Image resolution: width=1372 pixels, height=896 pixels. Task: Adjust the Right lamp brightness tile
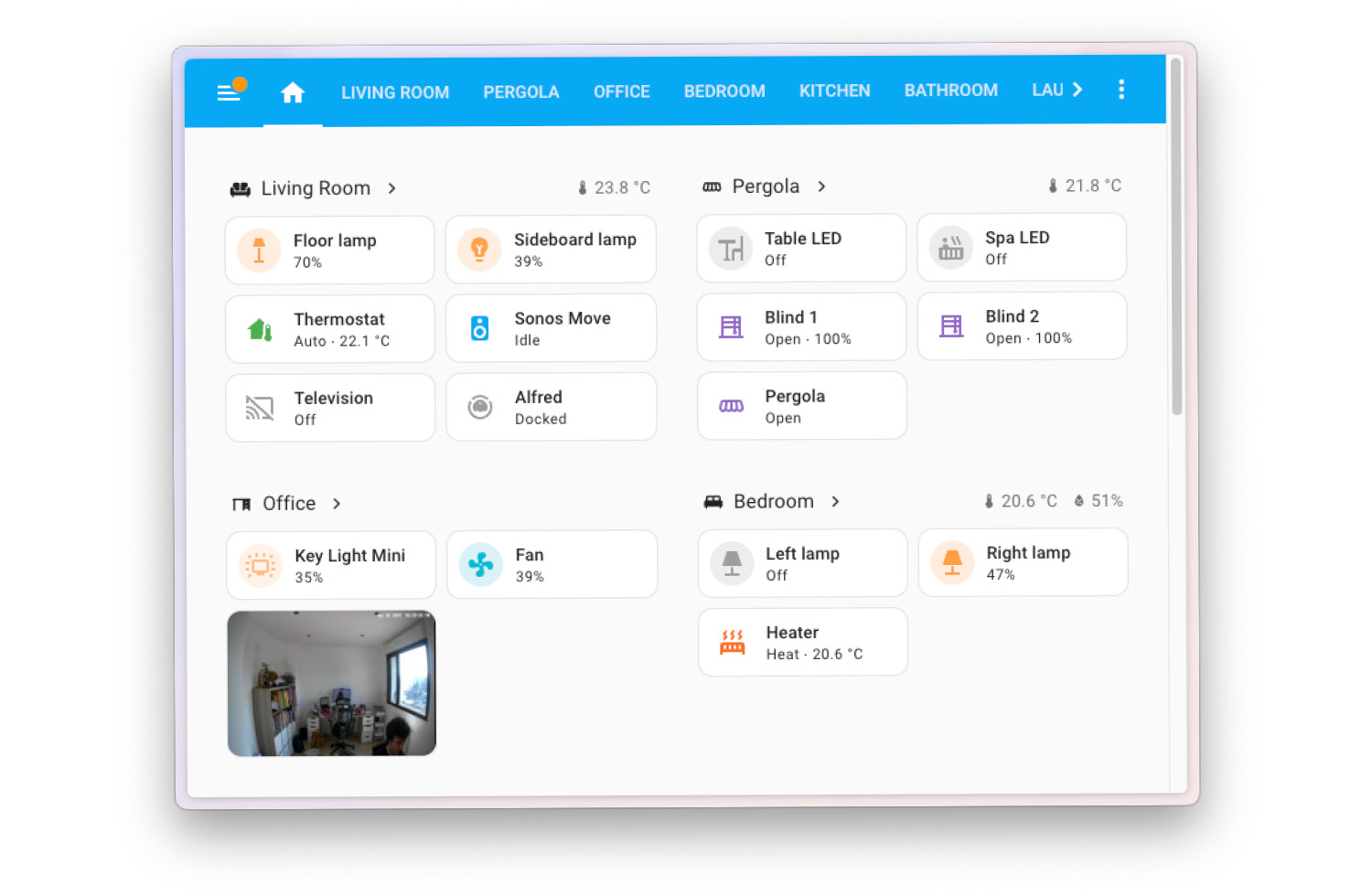point(1023,562)
